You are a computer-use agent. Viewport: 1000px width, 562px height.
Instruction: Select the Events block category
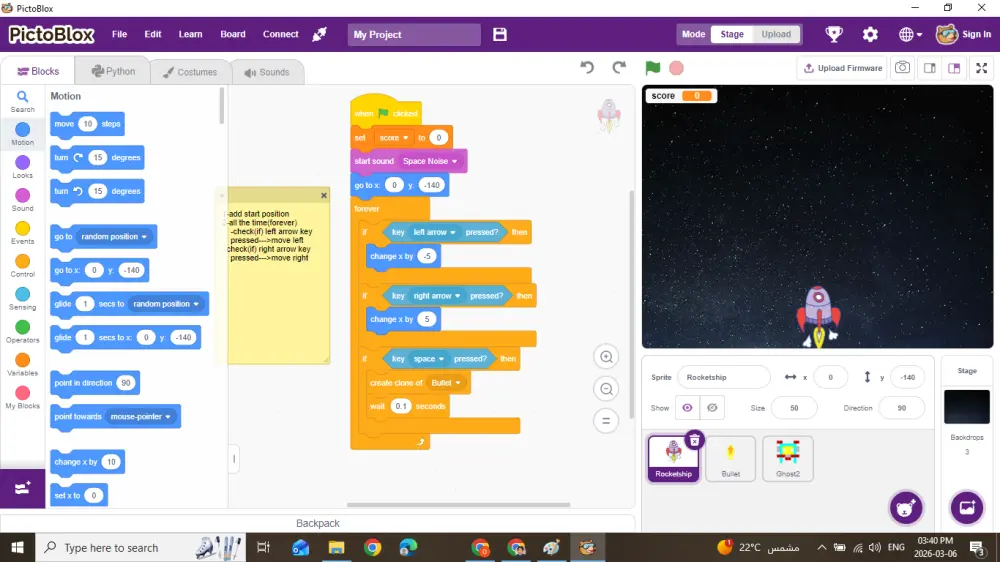point(22,233)
